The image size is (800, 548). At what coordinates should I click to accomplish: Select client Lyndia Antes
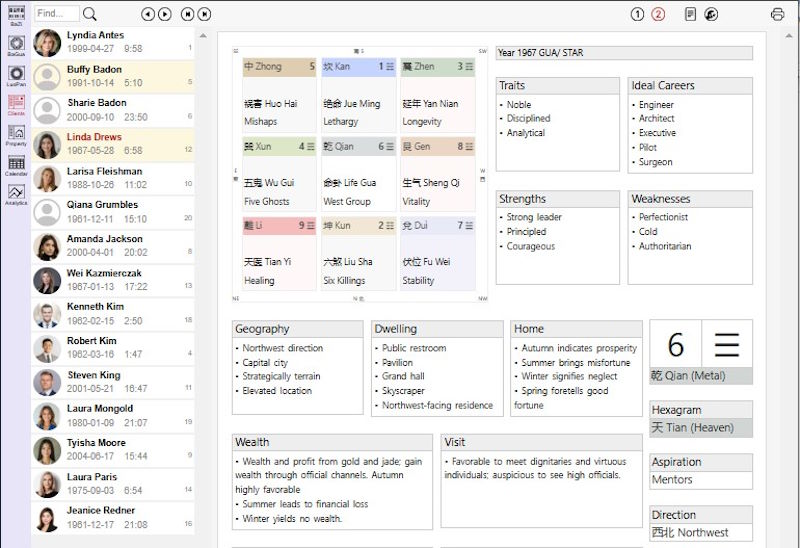pyautogui.click(x=113, y=42)
